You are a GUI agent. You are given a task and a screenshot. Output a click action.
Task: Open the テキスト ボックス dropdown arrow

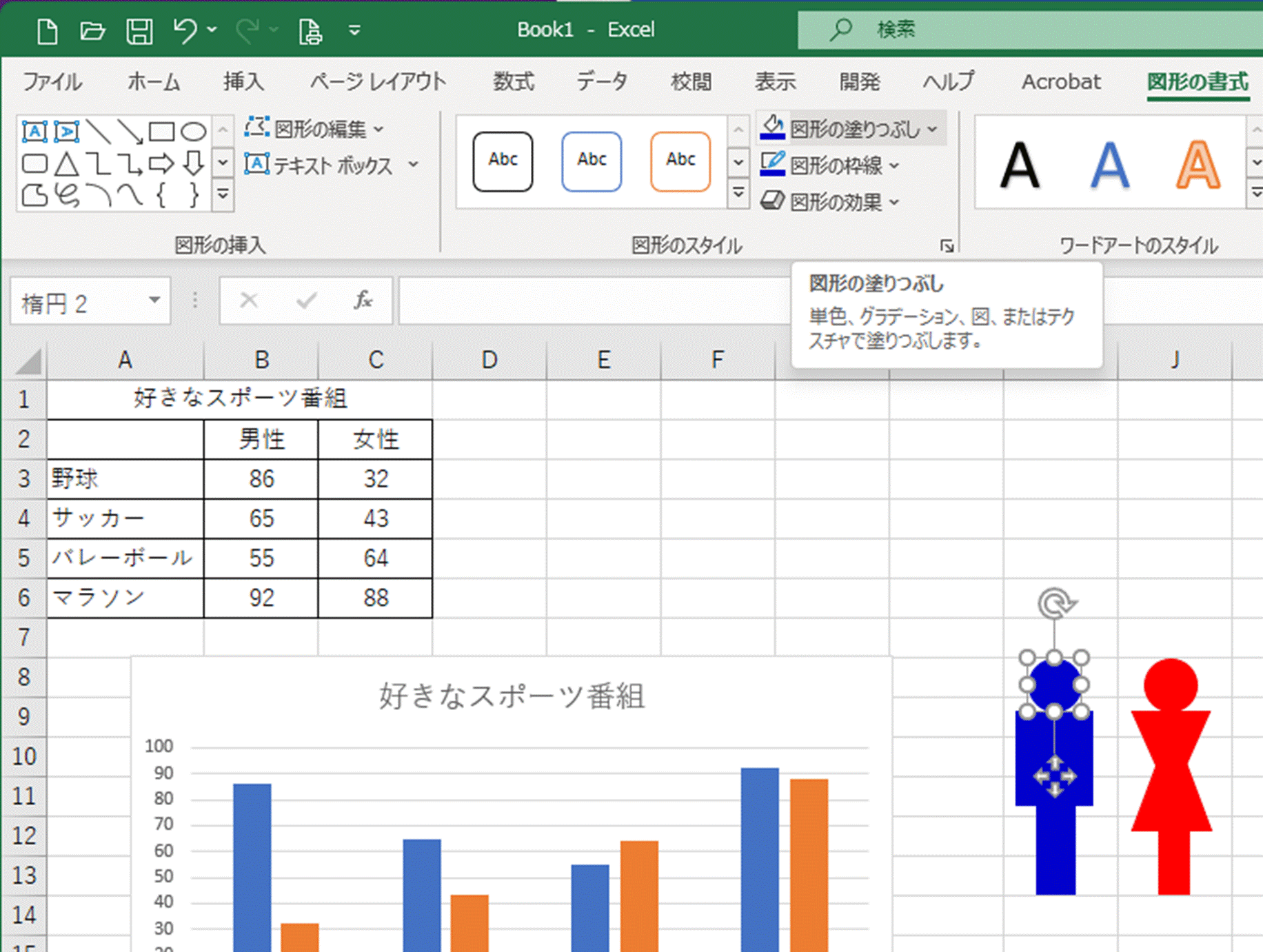[413, 165]
